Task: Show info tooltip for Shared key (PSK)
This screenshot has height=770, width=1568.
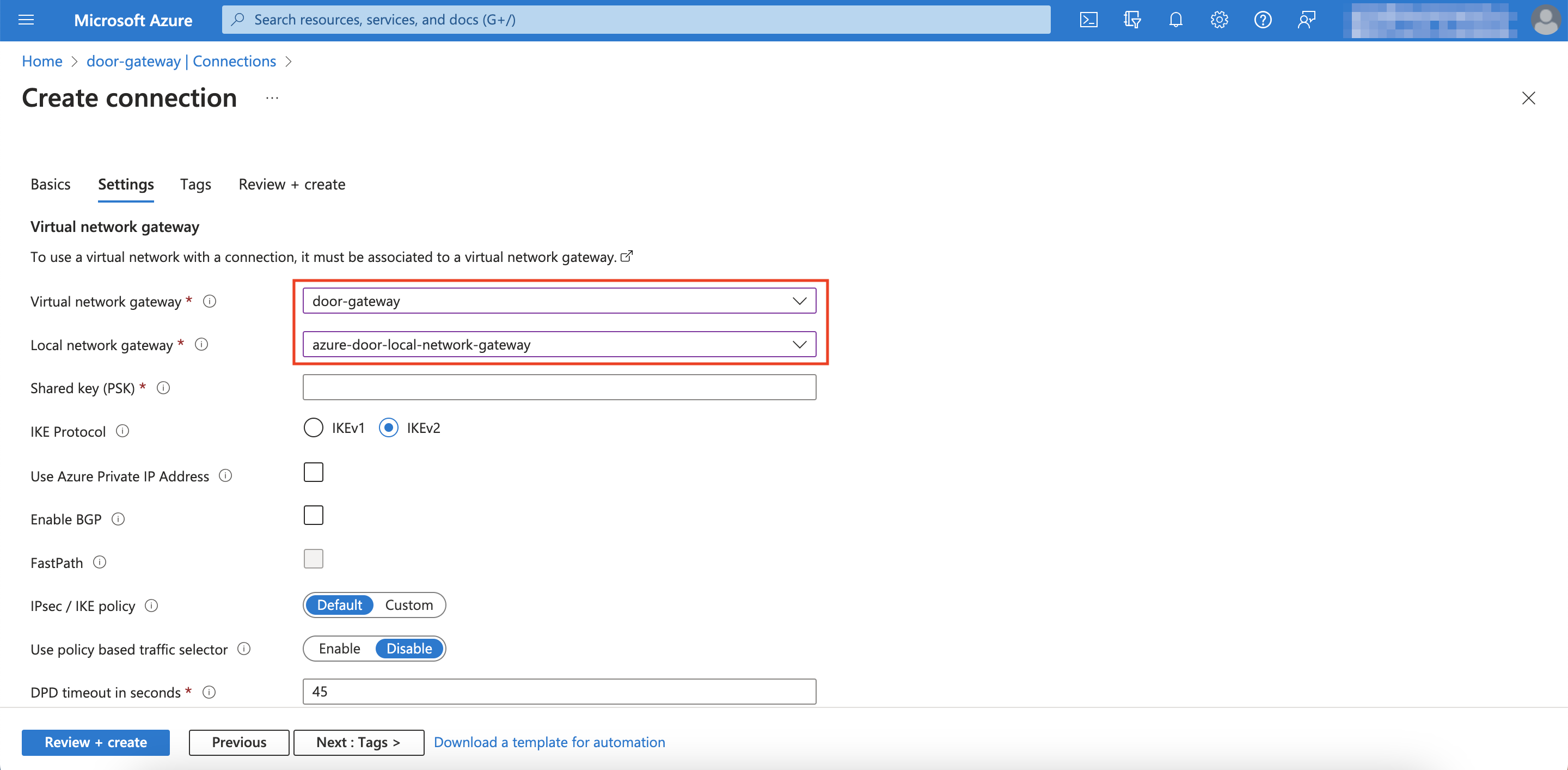Action: click(x=163, y=388)
